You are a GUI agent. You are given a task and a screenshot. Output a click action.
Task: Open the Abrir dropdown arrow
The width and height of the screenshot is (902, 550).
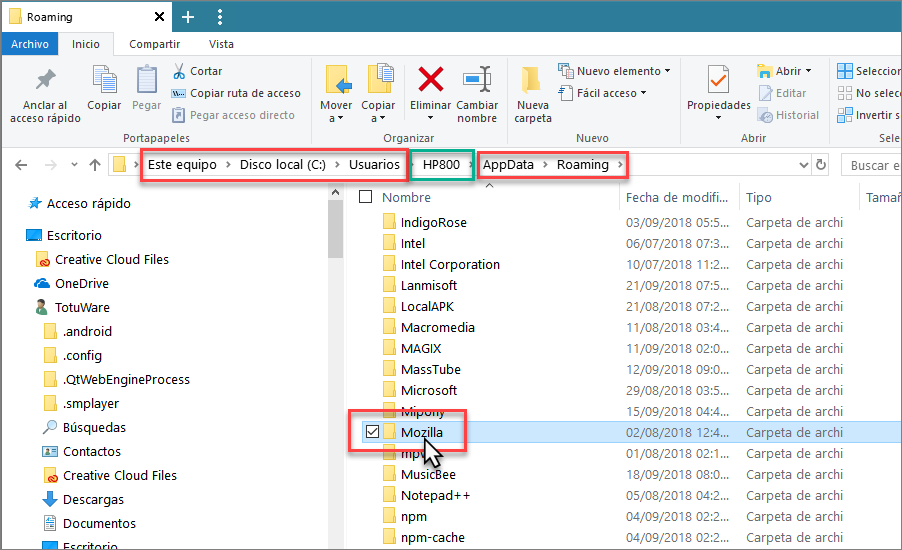[809, 71]
